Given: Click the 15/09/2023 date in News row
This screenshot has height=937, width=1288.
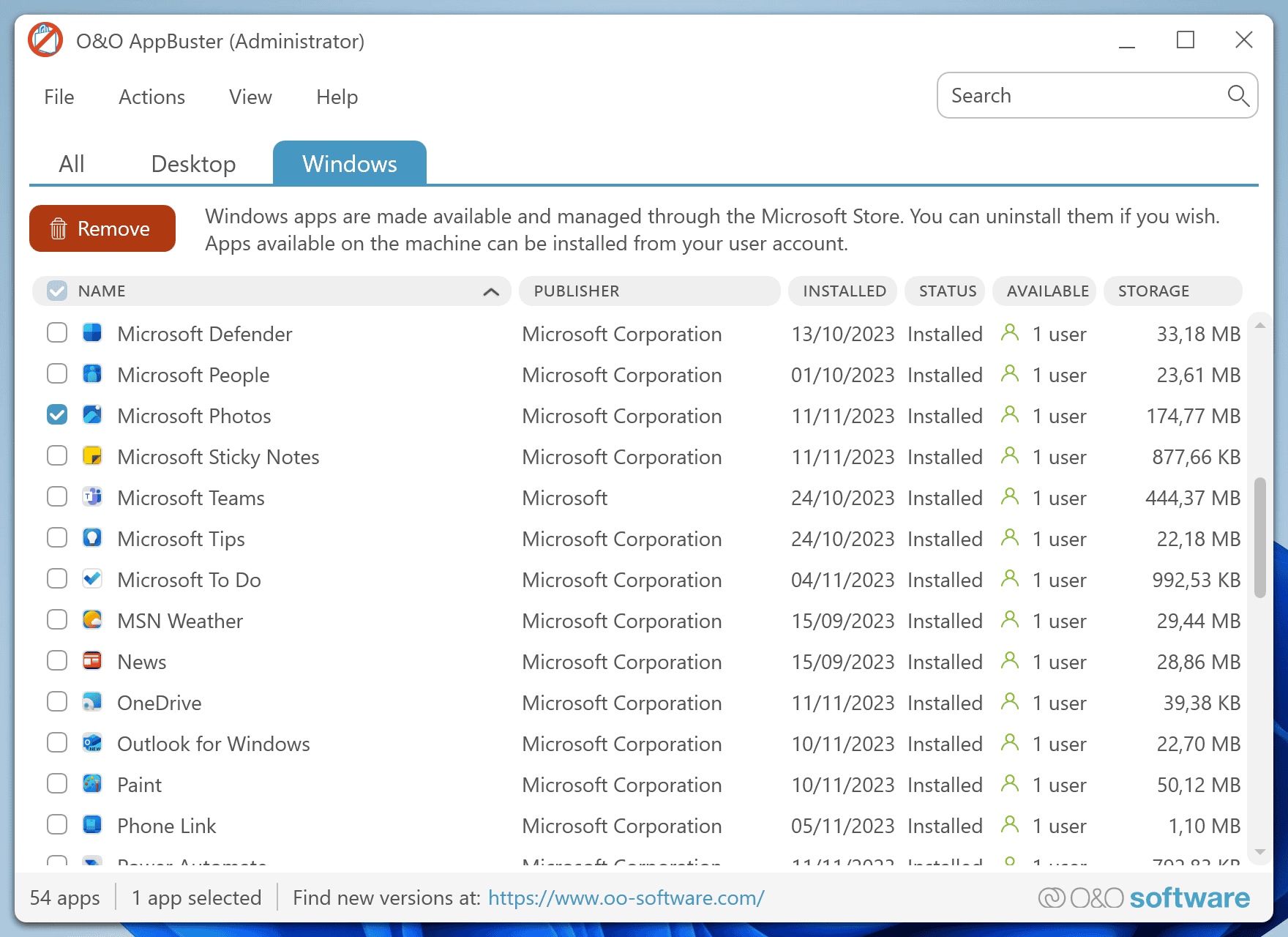Looking at the screenshot, I should pos(843,662).
